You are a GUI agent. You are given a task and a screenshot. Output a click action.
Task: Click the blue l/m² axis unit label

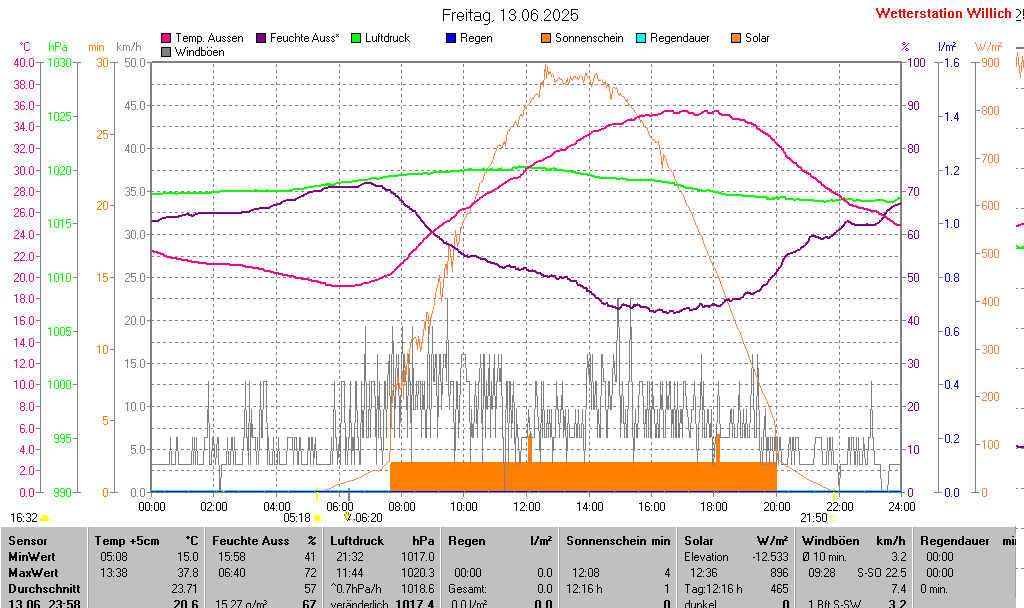pyautogui.click(x=947, y=47)
